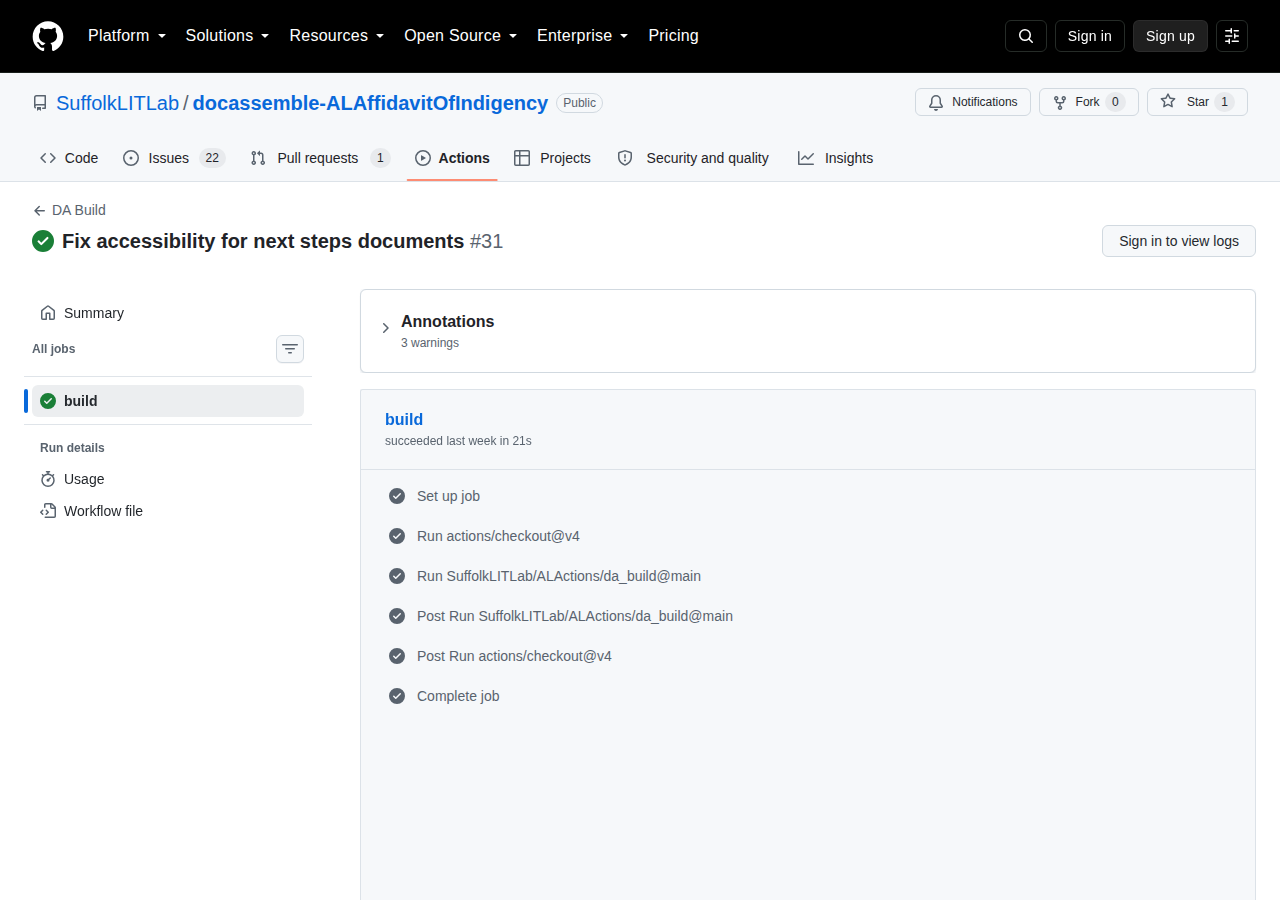
Task: Click the check icon beside Complete job
Action: coord(397,696)
